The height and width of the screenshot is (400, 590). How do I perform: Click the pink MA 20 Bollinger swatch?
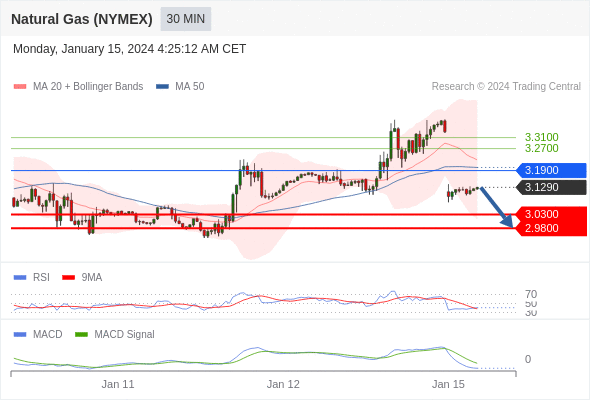pos(20,87)
